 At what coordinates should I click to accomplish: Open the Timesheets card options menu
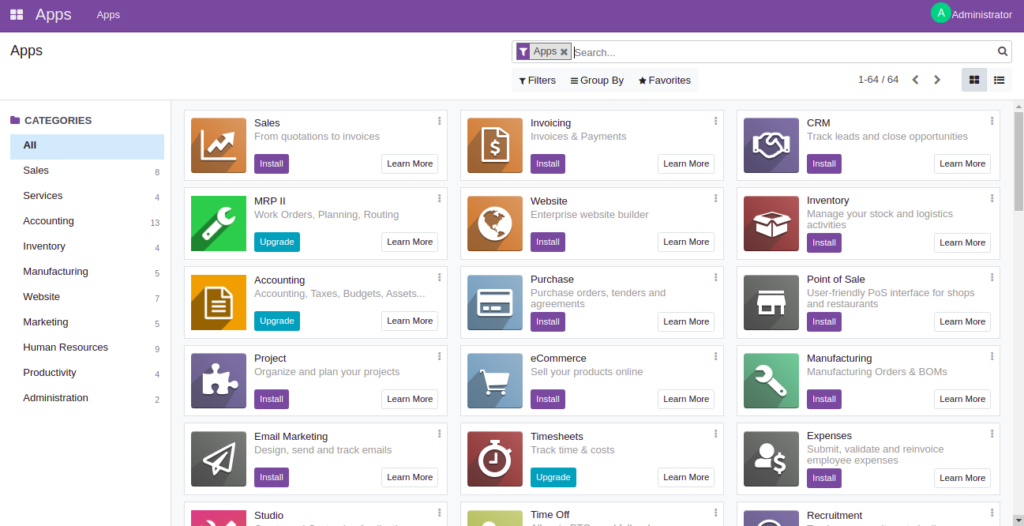point(716,434)
